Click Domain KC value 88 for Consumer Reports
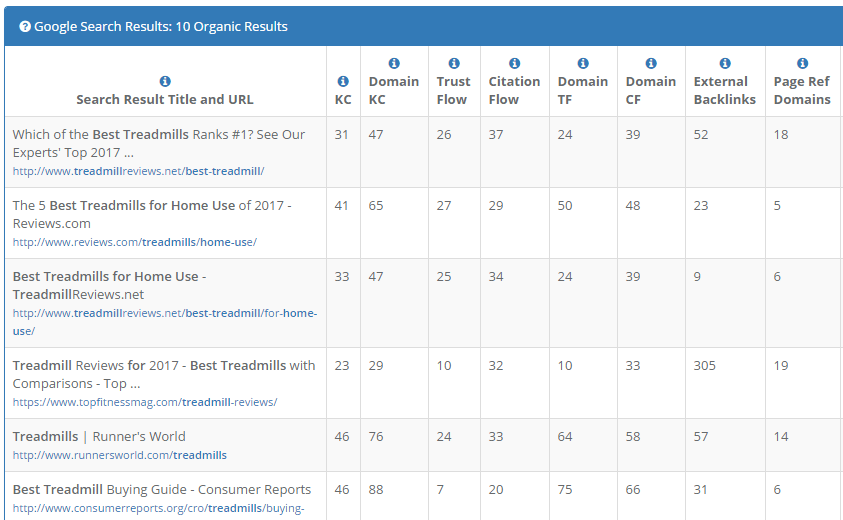 [x=376, y=490]
